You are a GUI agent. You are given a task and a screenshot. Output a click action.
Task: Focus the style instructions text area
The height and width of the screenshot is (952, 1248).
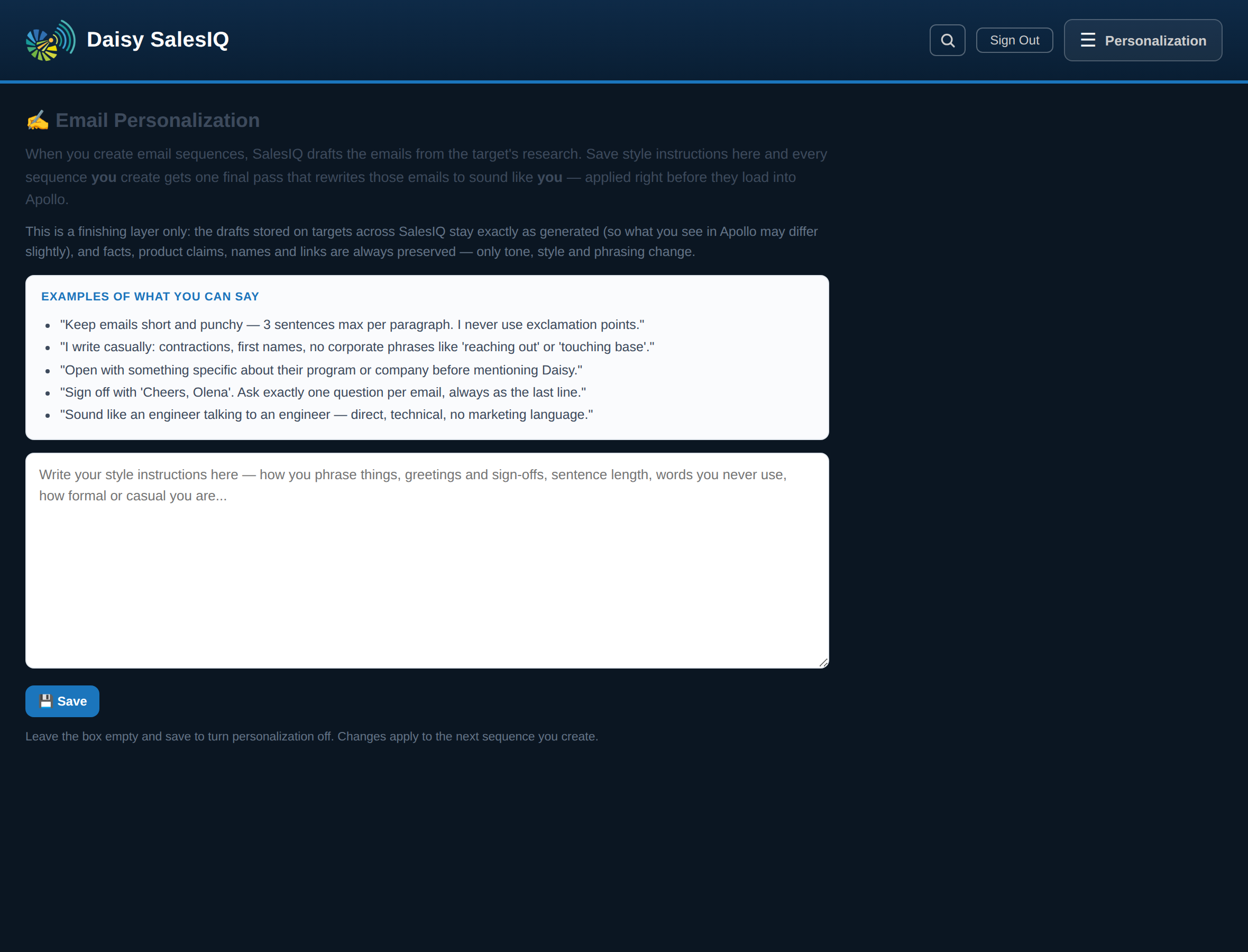427,561
